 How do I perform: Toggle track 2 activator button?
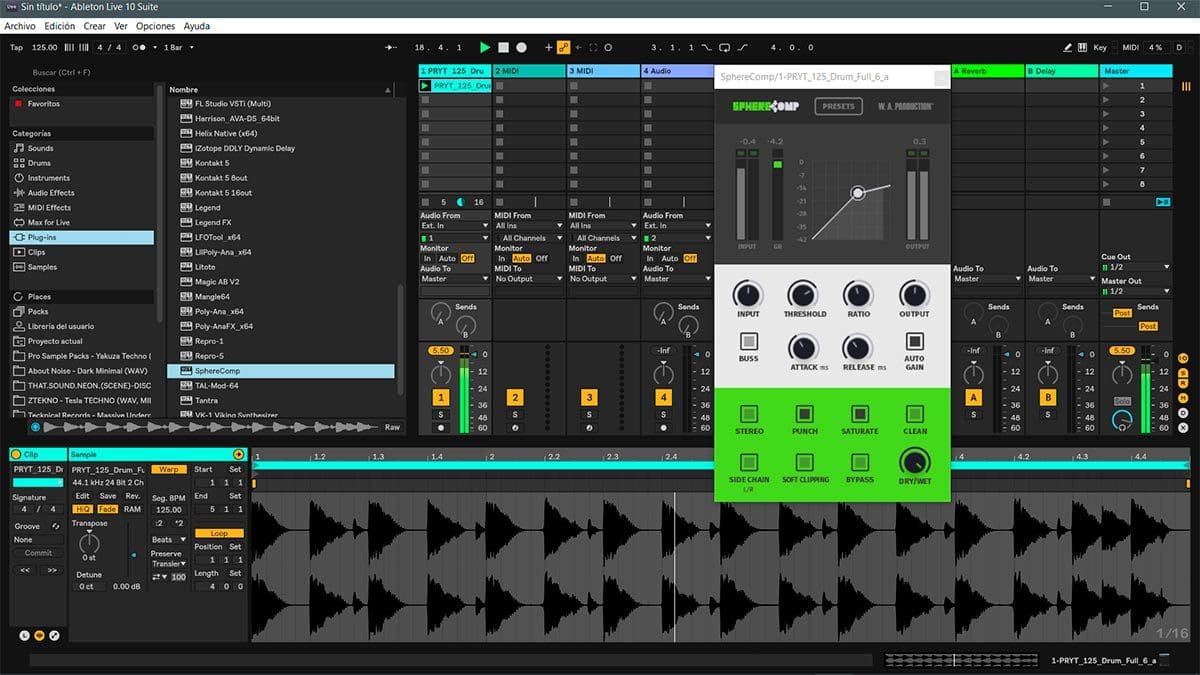pos(515,398)
